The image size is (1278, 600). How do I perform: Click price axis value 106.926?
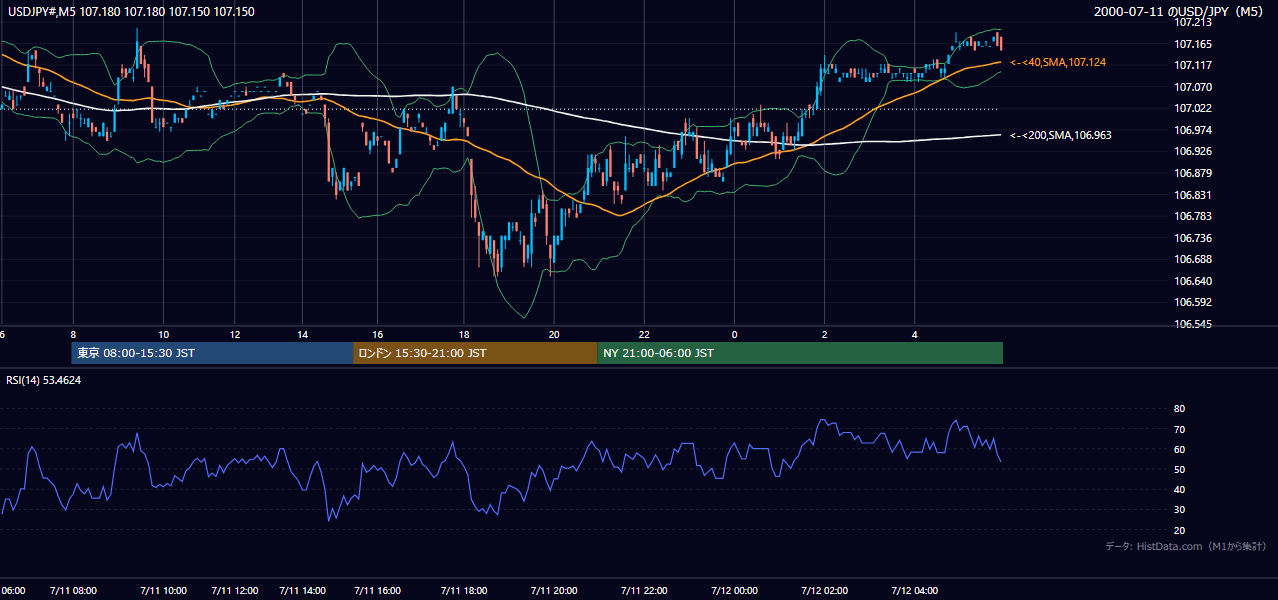1193,151
